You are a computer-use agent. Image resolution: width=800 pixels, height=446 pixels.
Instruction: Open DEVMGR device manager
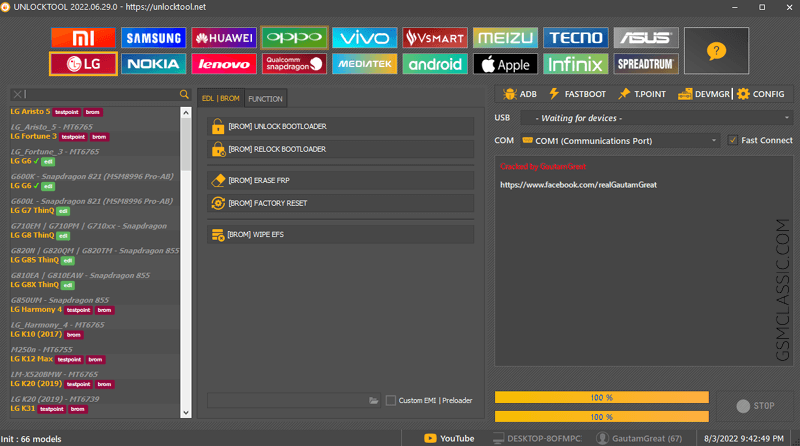click(x=704, y=94)
